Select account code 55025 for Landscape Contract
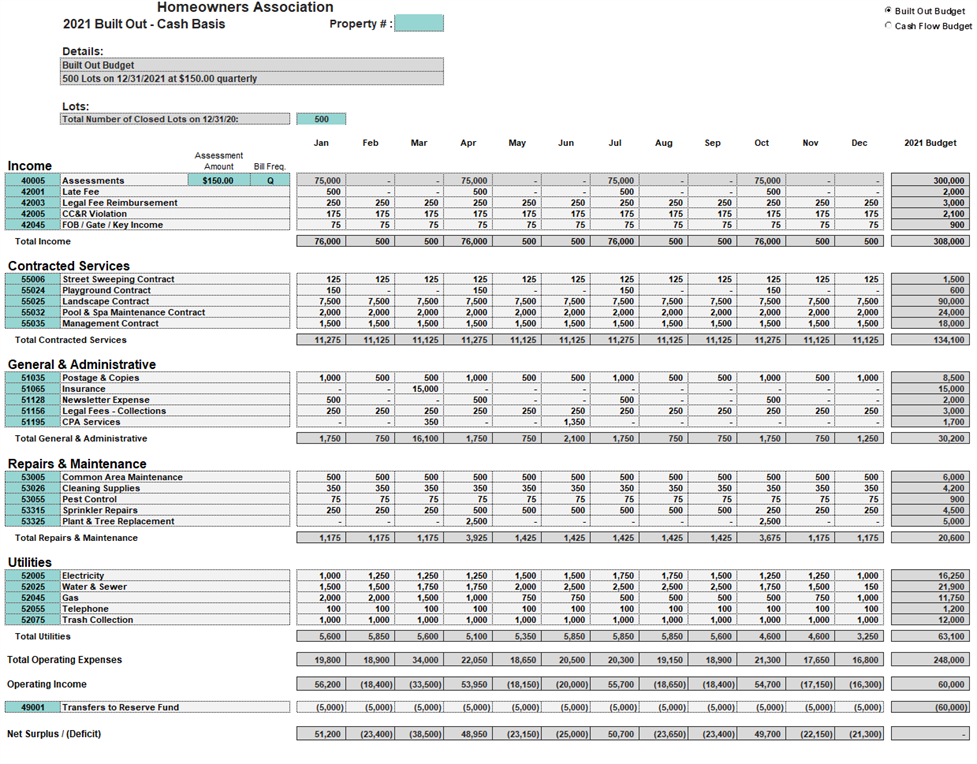 tap(34, 301)
